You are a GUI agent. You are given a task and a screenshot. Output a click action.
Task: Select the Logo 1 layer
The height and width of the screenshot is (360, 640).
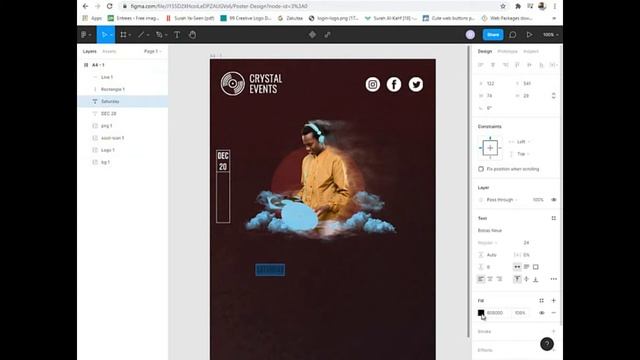click(x=122, y=150)
